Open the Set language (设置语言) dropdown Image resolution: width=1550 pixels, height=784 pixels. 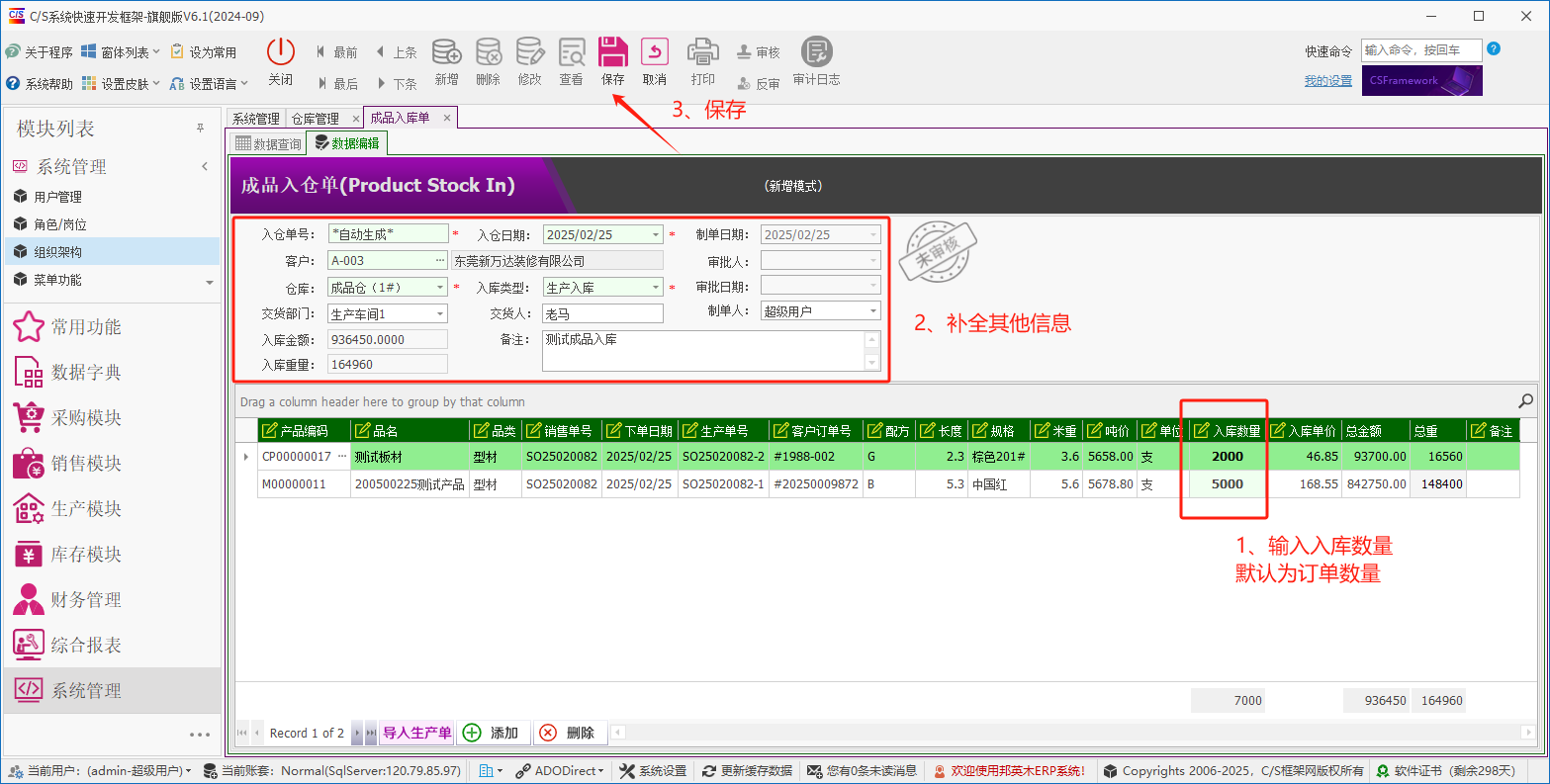pos(209,84)
